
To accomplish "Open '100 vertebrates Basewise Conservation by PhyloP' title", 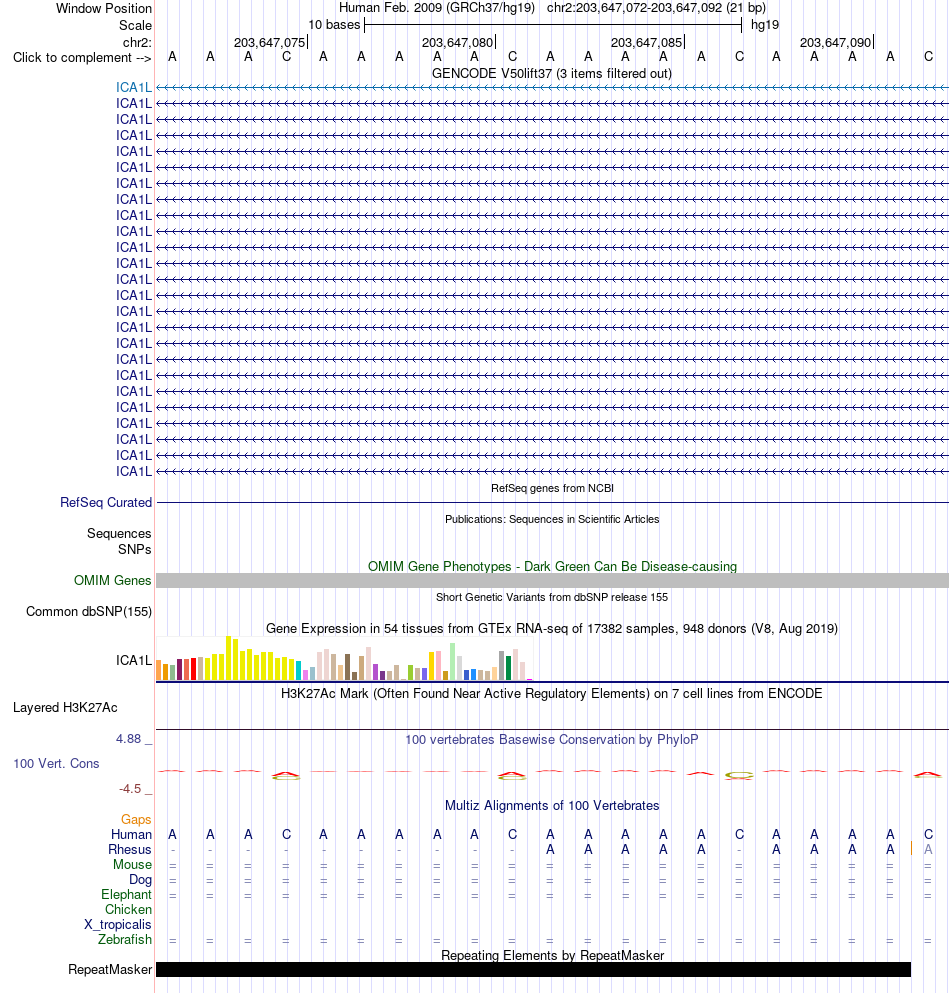I will point(552,739).
